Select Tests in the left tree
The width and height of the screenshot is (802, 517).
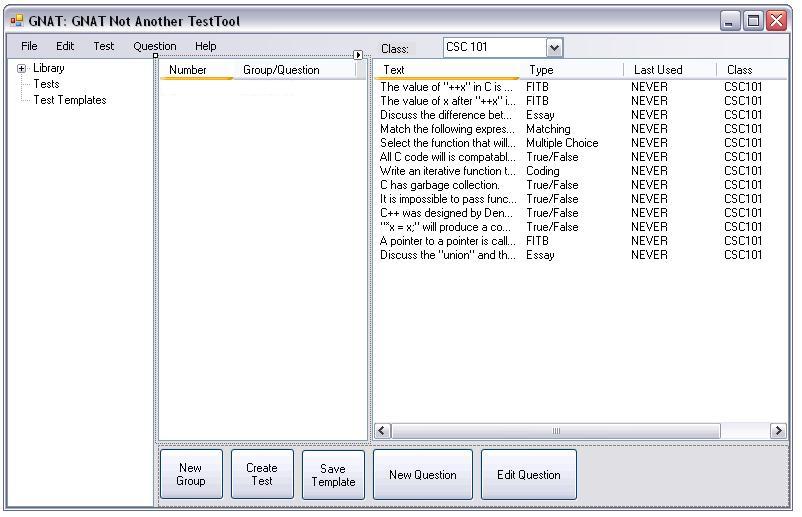click(46, 84)
